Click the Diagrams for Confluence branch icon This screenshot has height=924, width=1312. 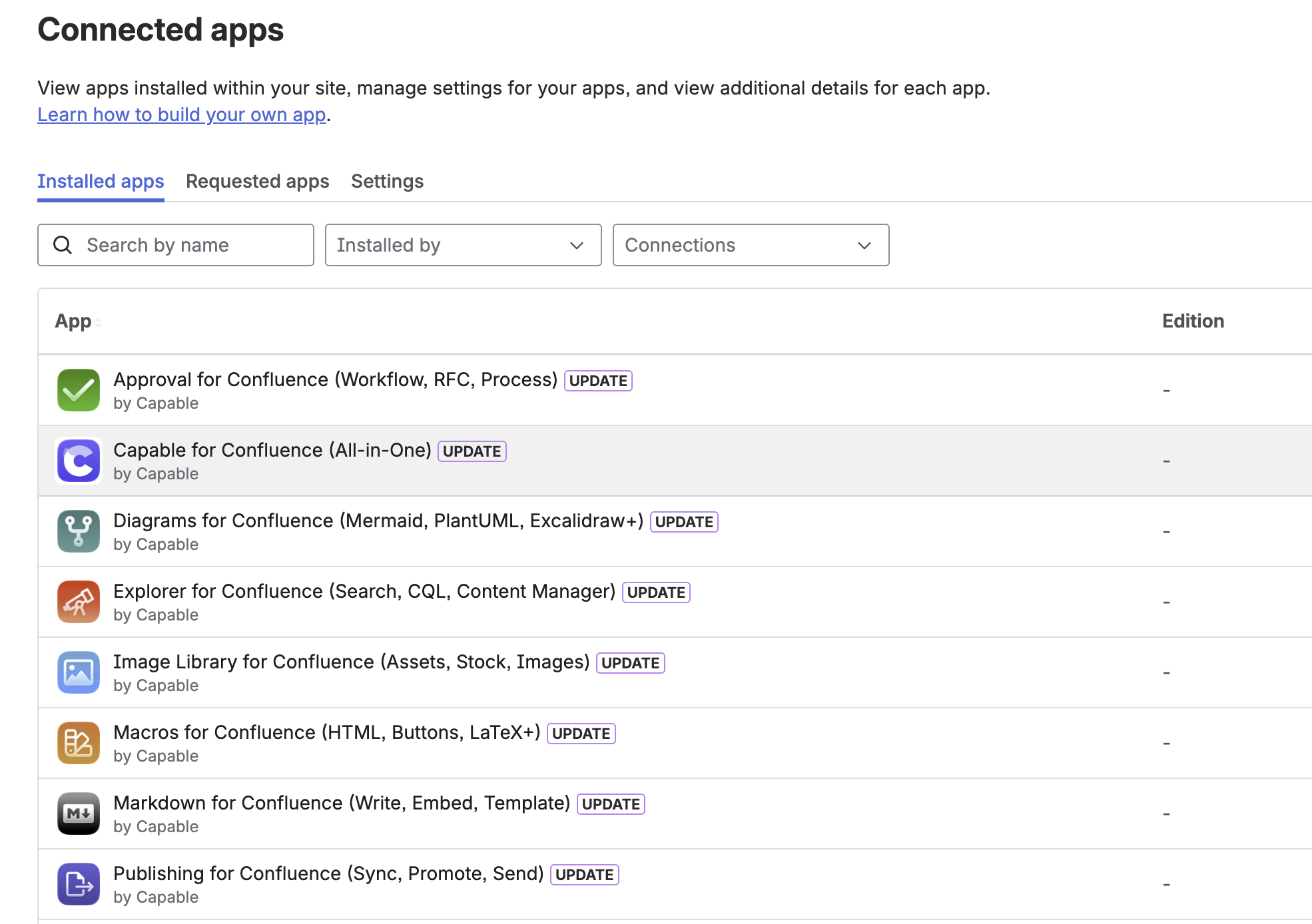tap(79, 531)
